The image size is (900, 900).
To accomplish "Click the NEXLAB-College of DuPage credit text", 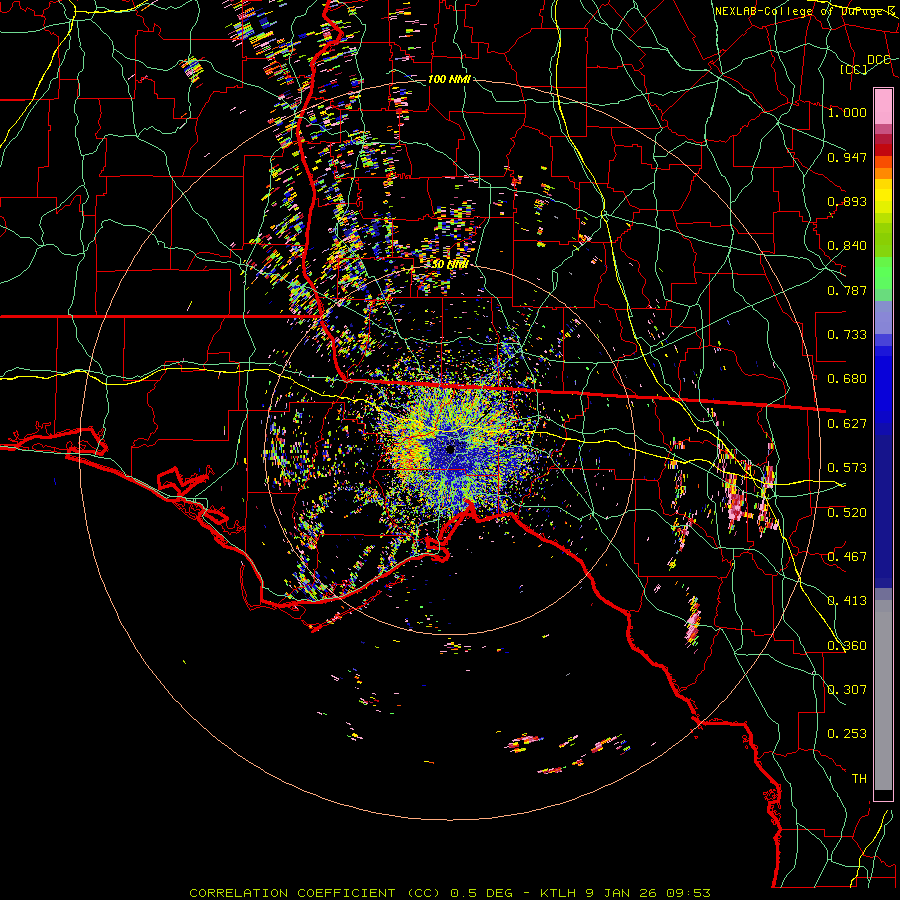I will [806, 11].
